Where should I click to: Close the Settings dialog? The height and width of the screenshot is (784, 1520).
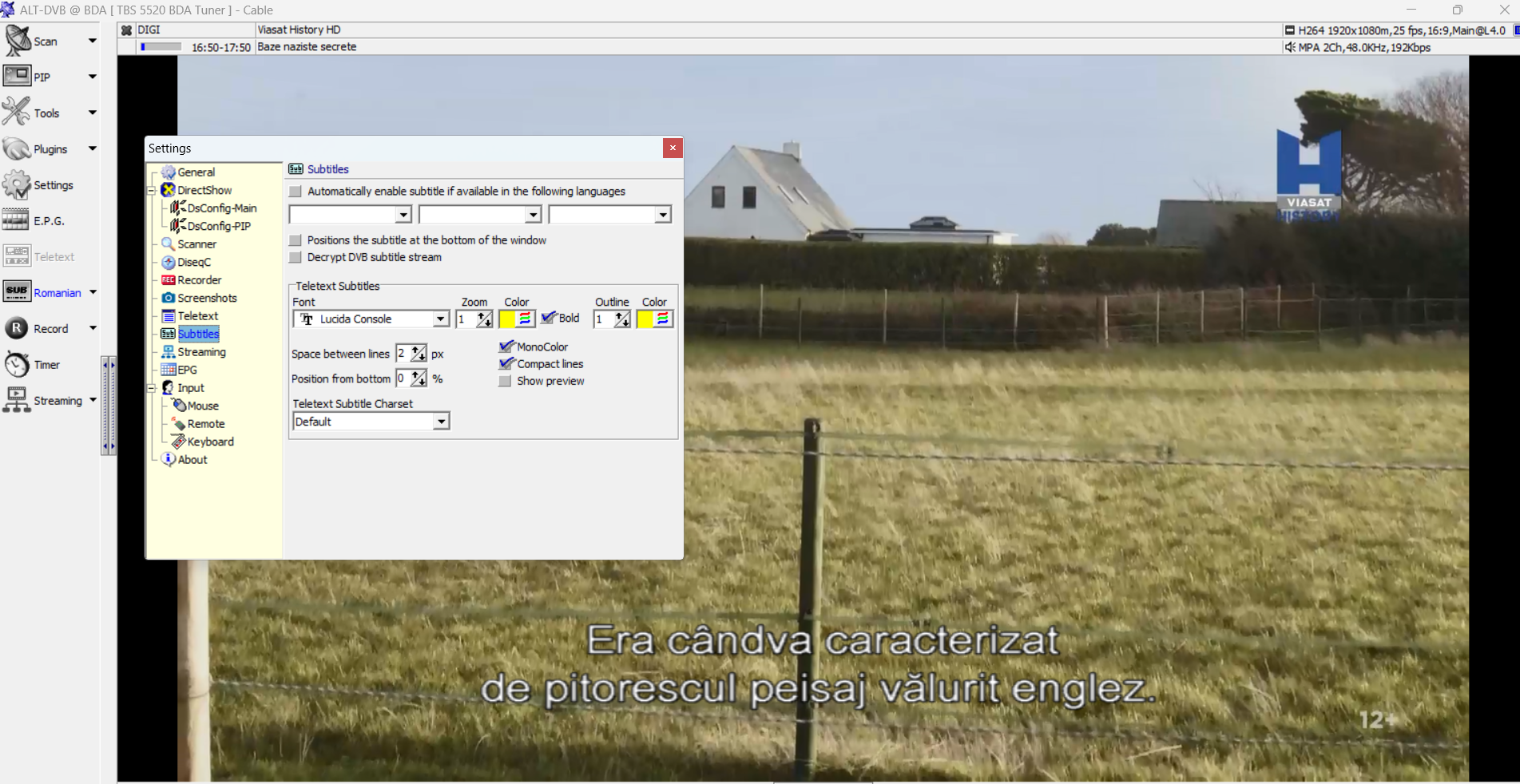[673, 148]
